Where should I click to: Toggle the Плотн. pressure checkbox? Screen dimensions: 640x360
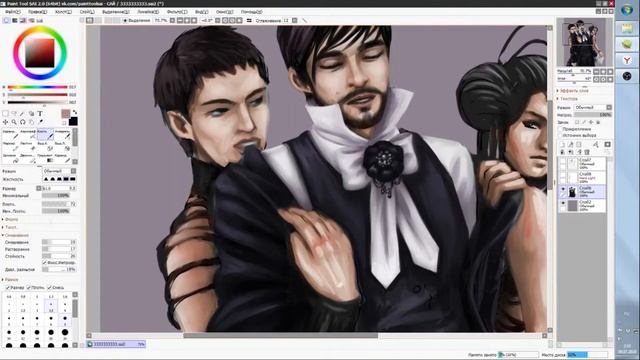pos(29,288)
